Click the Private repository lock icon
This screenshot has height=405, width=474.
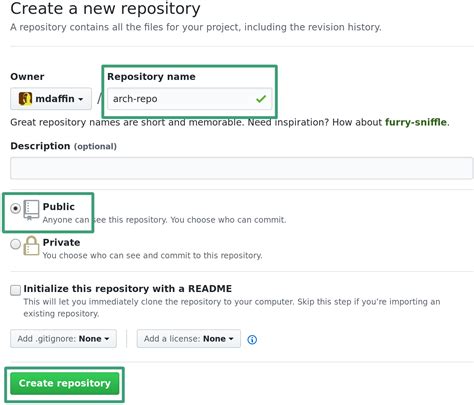(31, 246)
